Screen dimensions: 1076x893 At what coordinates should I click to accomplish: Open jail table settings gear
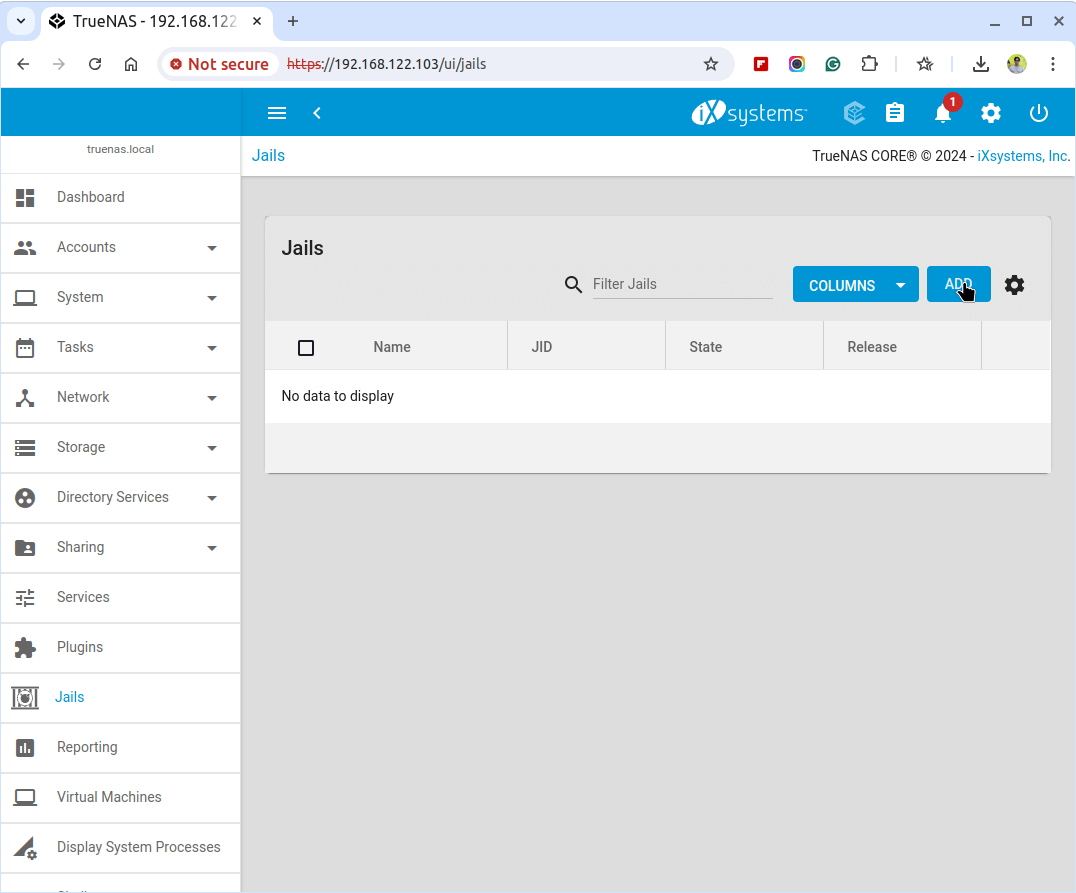pos(1014,285)
